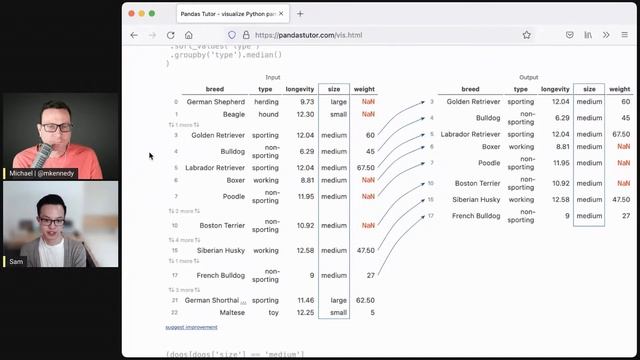
Task: Show more toolbar tools chevron
Action: tap(606, 35)
